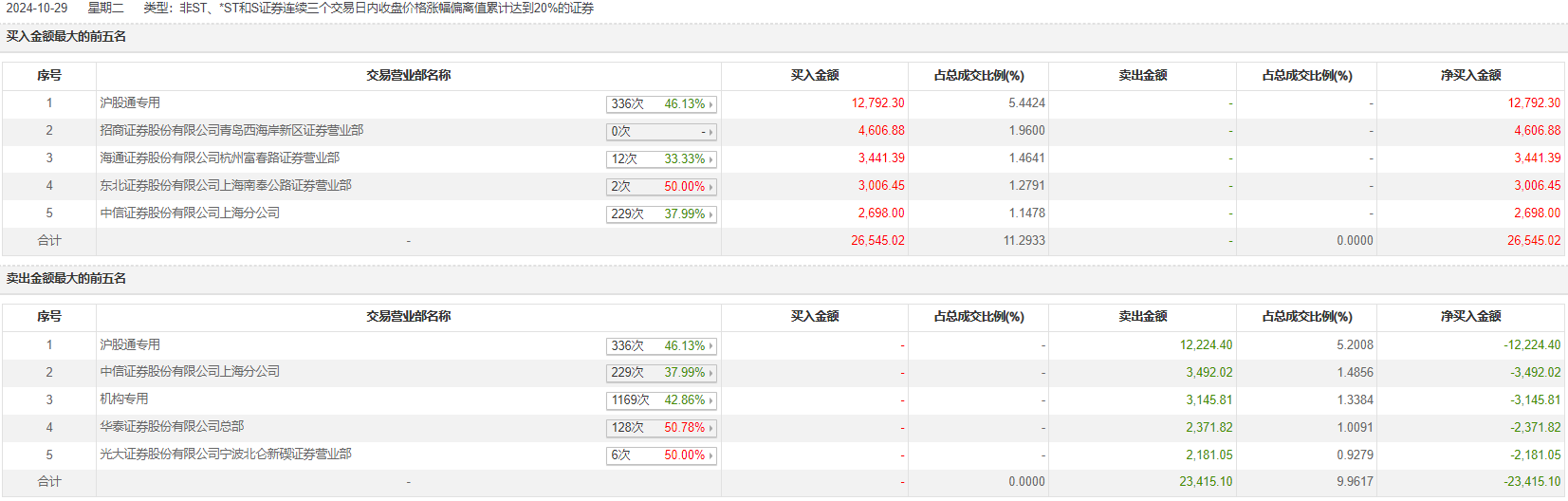Open the 海通证券杭州富春路证券营业部 link
Viewport: 1568px width, 501px height.
pos(219,158)
